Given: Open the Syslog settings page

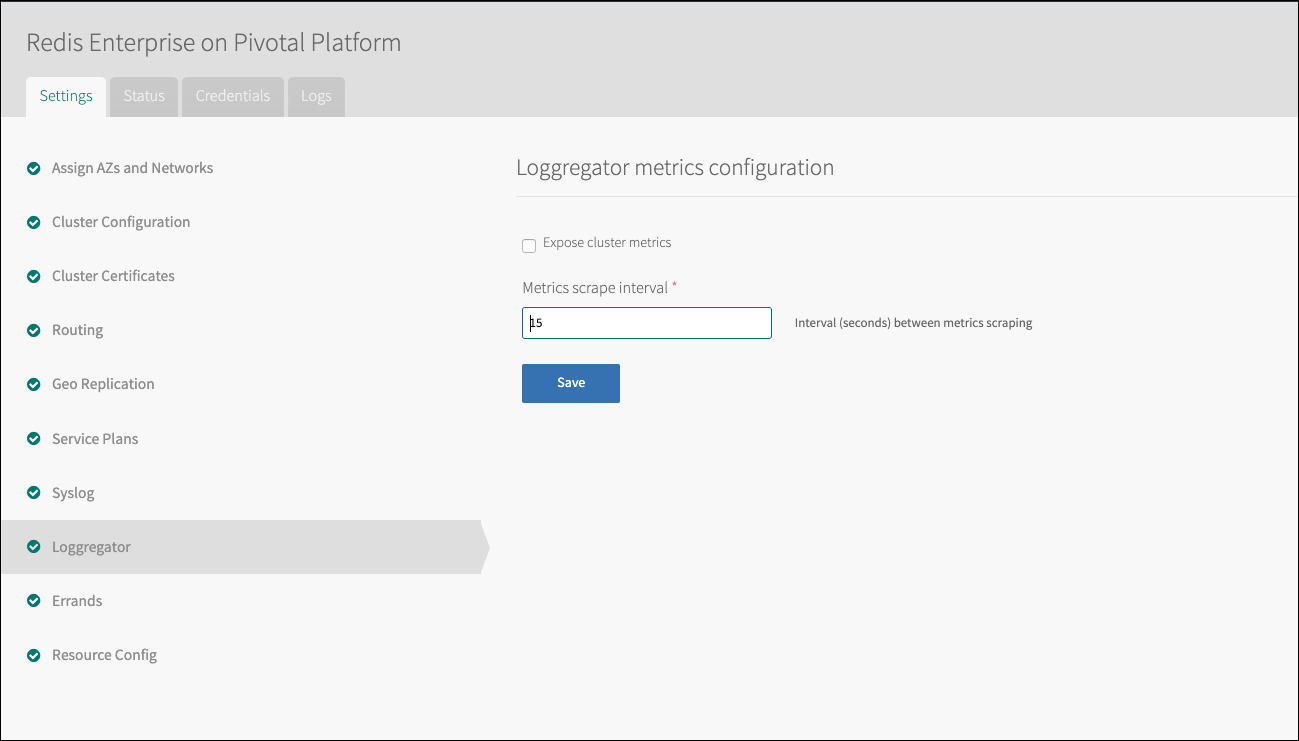Looking at the screenshot, I should click(x=73, y=493).
